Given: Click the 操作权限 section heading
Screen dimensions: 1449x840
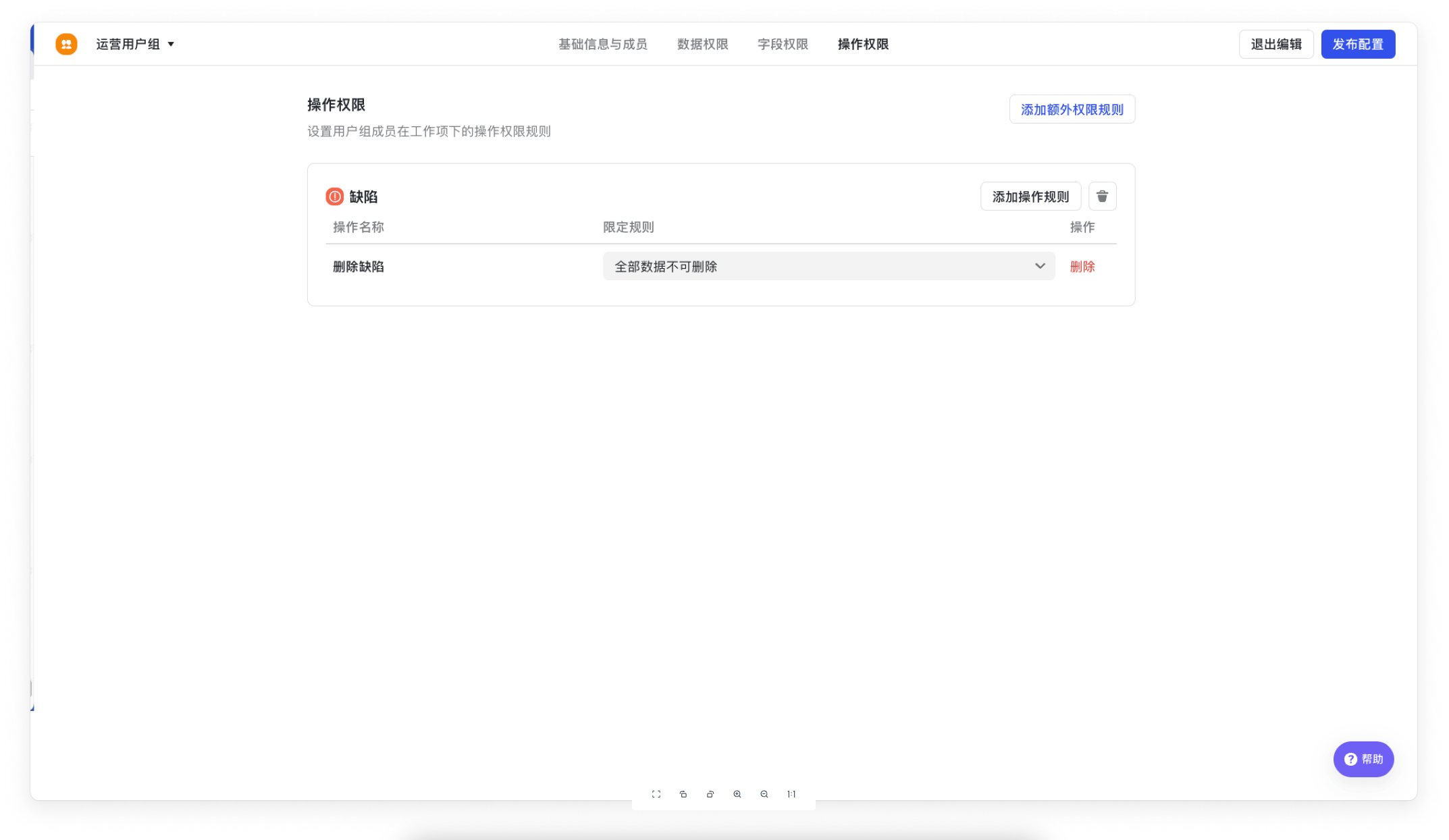Looking at the screenshot, I should point(336,105).
